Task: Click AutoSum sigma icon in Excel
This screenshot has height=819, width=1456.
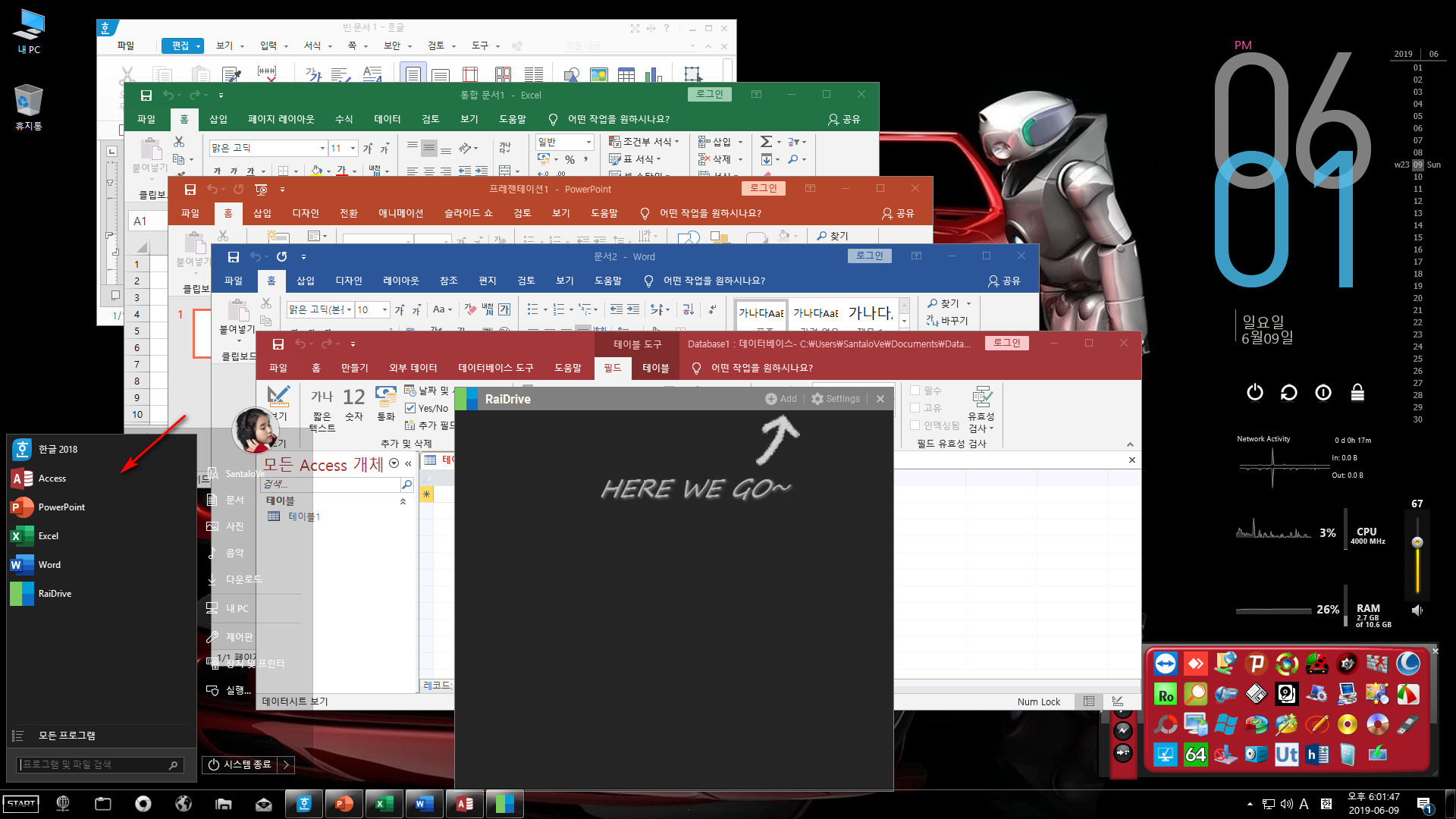Action: pos(767,142)
